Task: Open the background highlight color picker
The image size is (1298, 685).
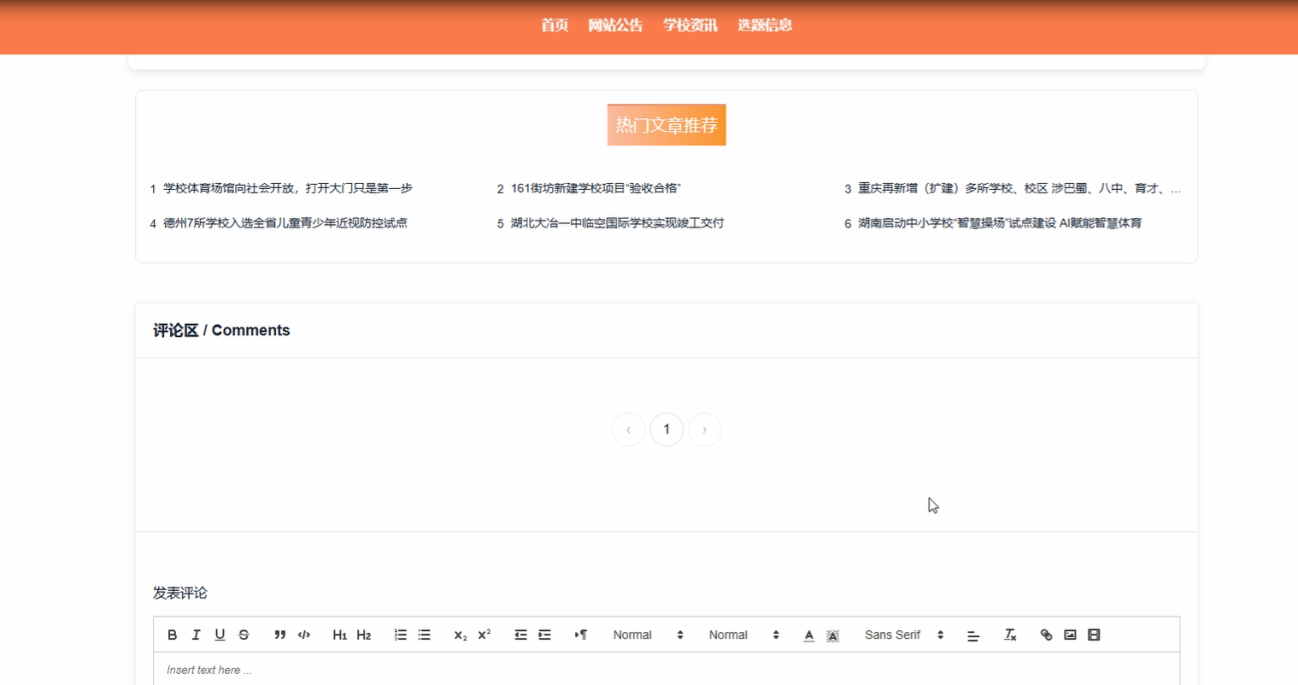Action: [833, 635]
